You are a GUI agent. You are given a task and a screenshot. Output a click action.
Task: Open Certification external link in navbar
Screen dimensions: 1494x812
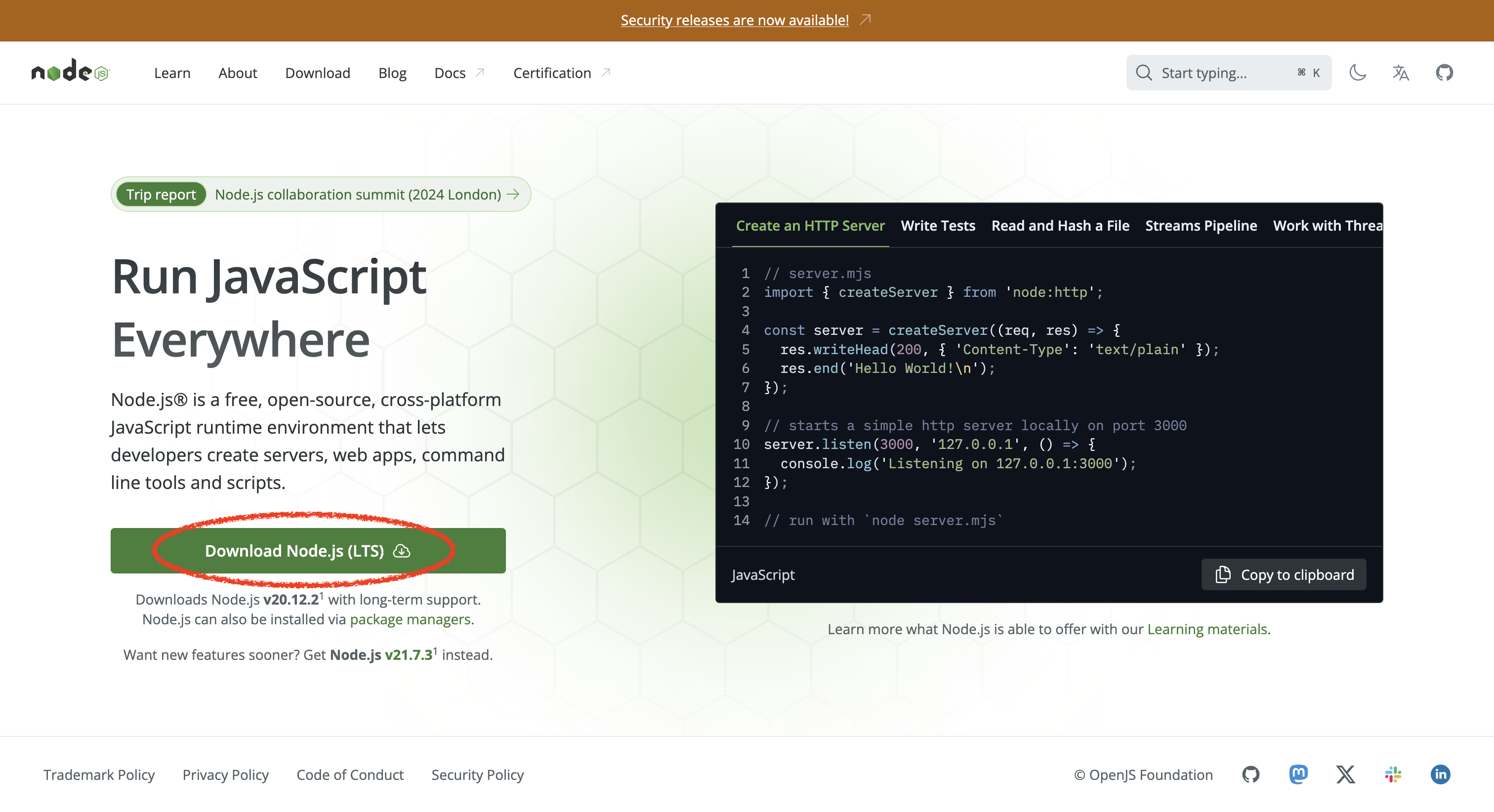click(x=561, y=73)
